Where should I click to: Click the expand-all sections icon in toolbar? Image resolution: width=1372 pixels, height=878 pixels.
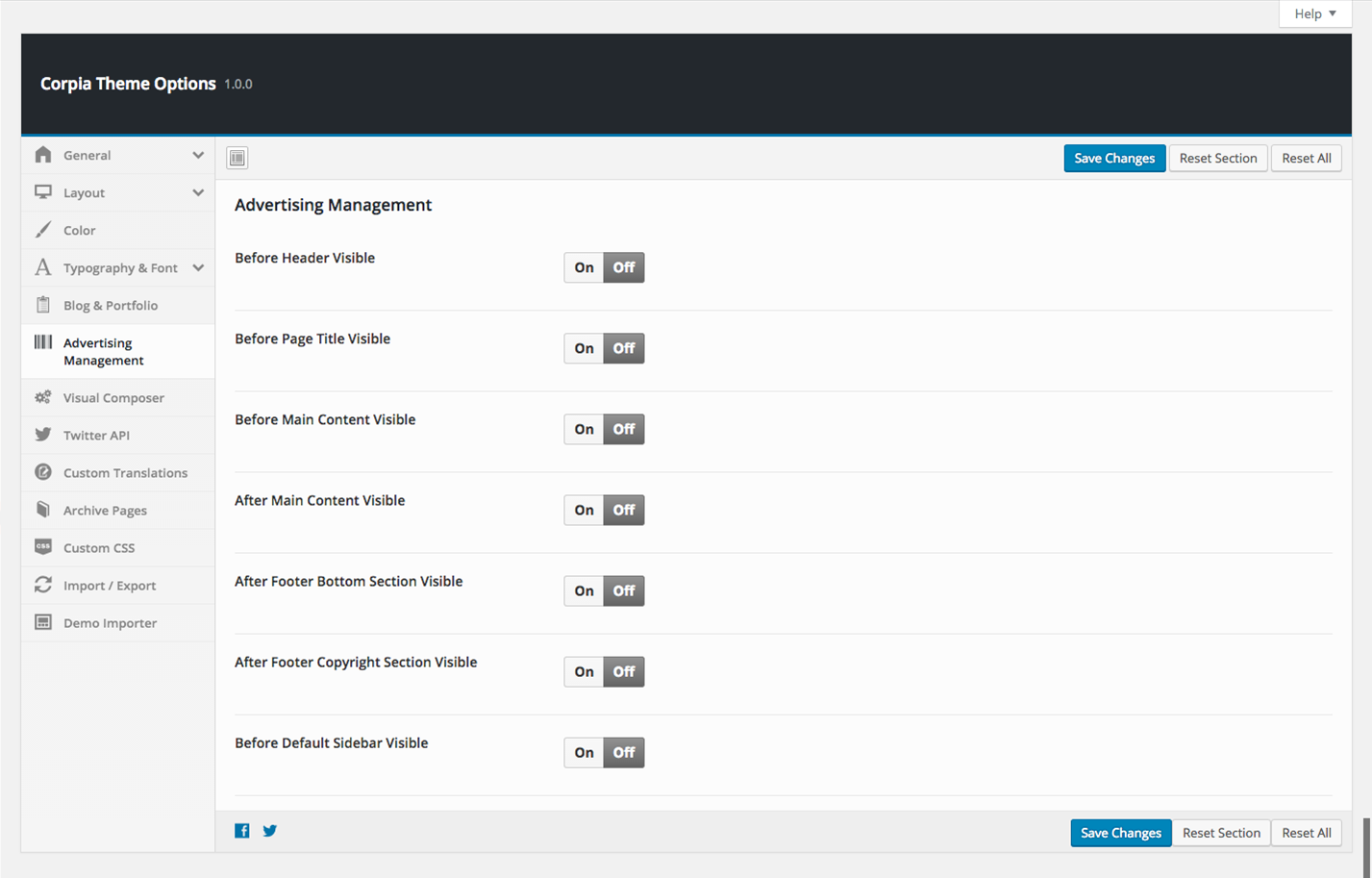(x=237, y=158)
